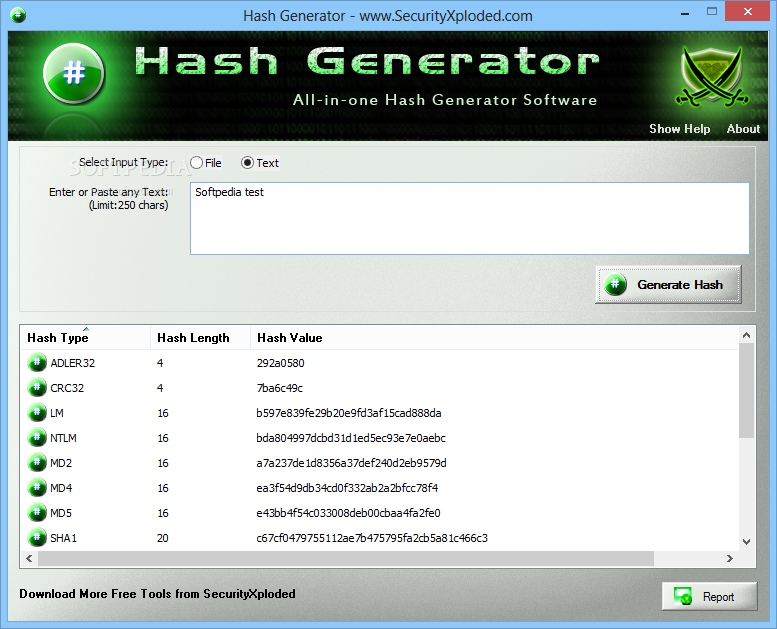Image resolution: width=777 pixels, height=629 pixels.
Task: Click the Report button
Action: [710, 596]
